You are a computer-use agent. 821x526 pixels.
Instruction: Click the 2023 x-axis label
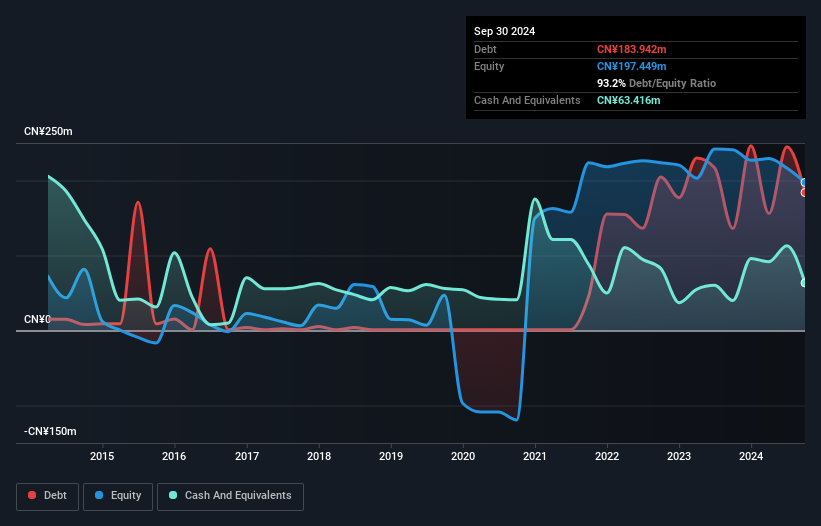[x=679, y=456]
